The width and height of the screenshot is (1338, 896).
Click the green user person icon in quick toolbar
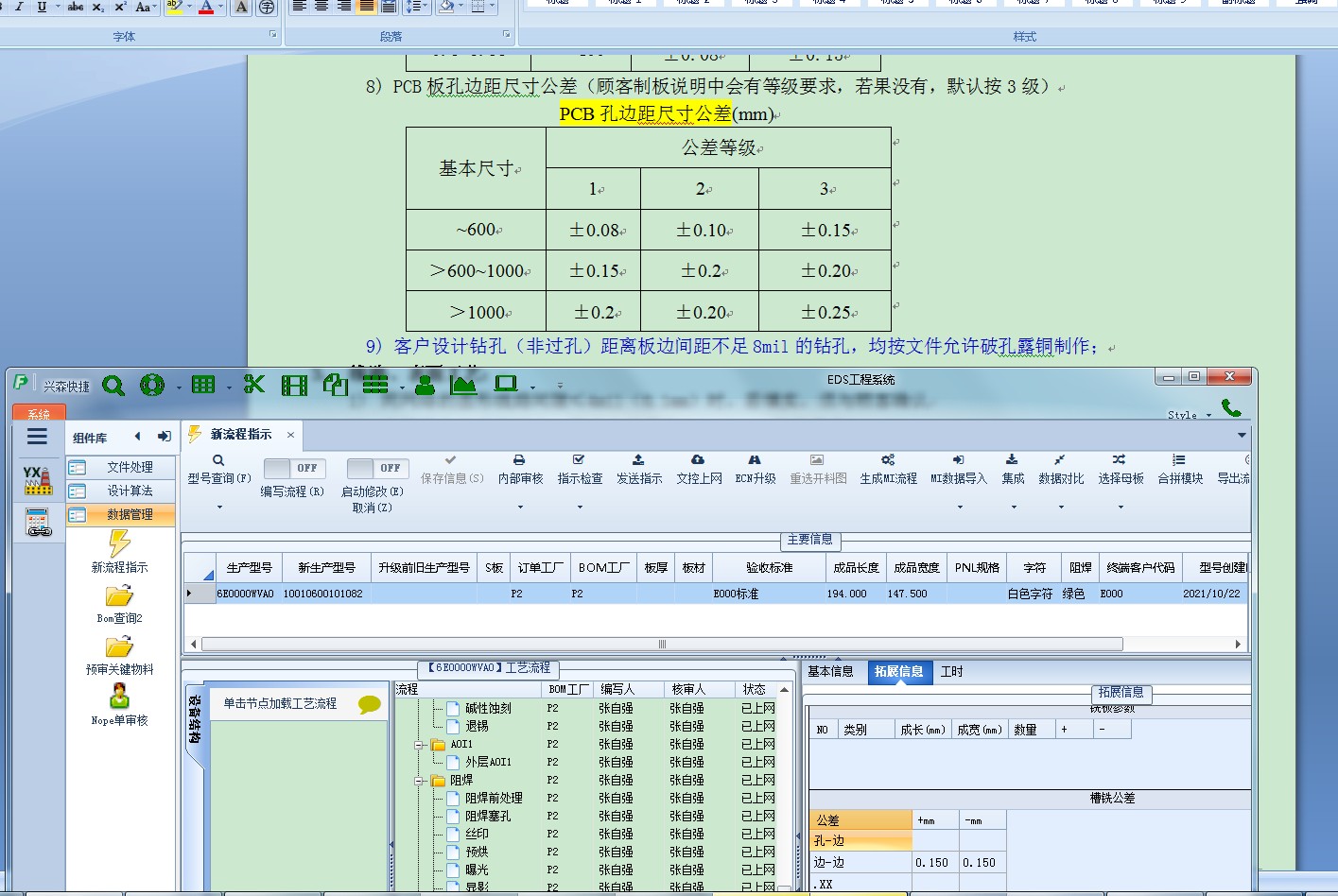(x=426, y=385)
